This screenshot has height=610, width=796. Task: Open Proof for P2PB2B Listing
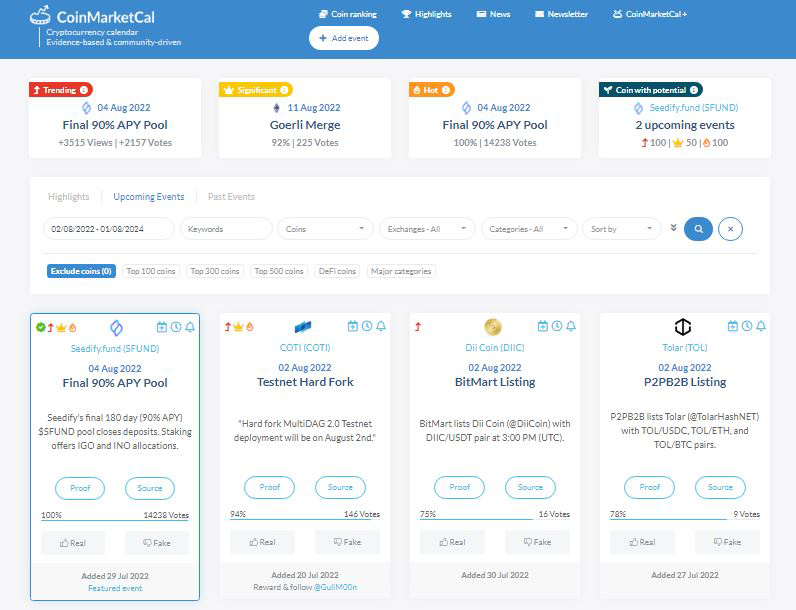point(649,487)
